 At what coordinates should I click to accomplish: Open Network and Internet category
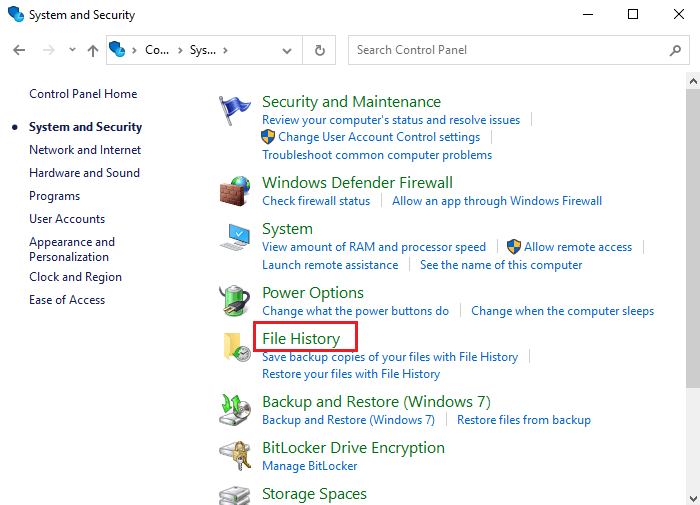(x=85, y=150)
